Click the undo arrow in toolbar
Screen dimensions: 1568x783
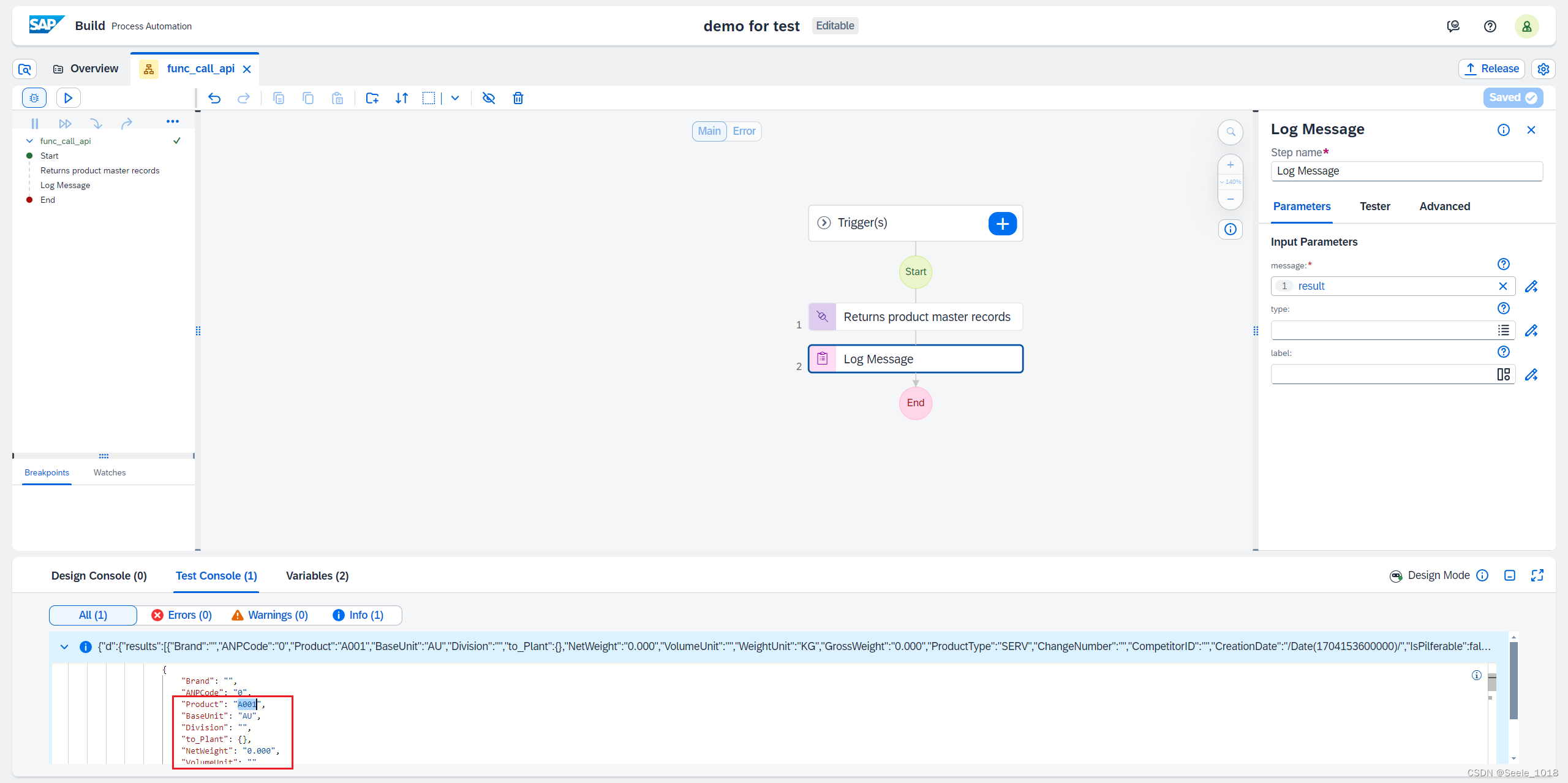click(214, 98)
